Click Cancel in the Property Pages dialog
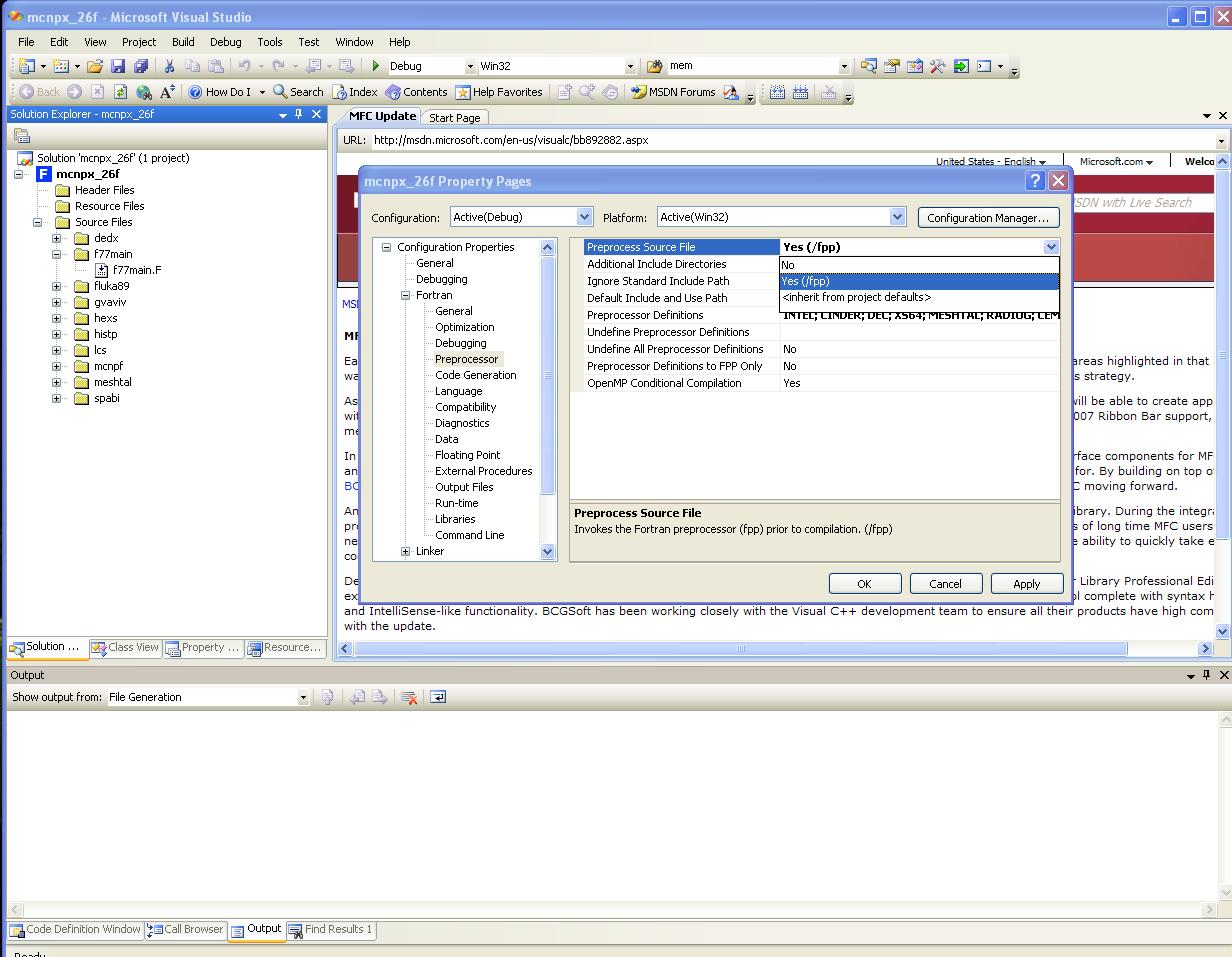The image size is (1232, 957). tap(945, 584)
